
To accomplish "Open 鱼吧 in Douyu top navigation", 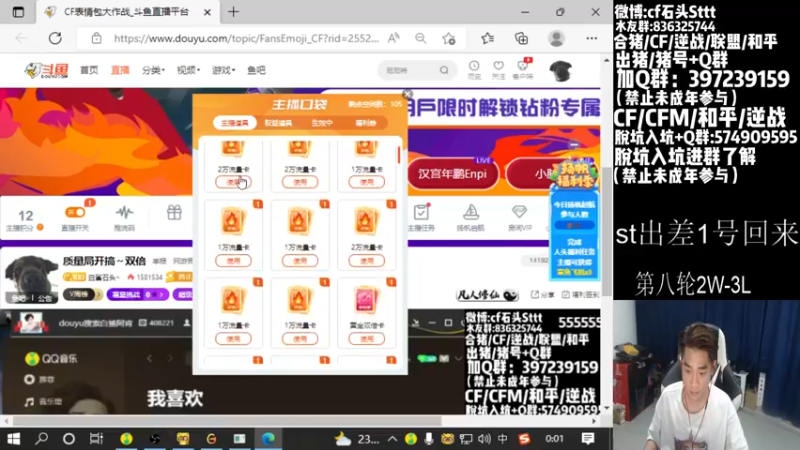I will [256, 70].
